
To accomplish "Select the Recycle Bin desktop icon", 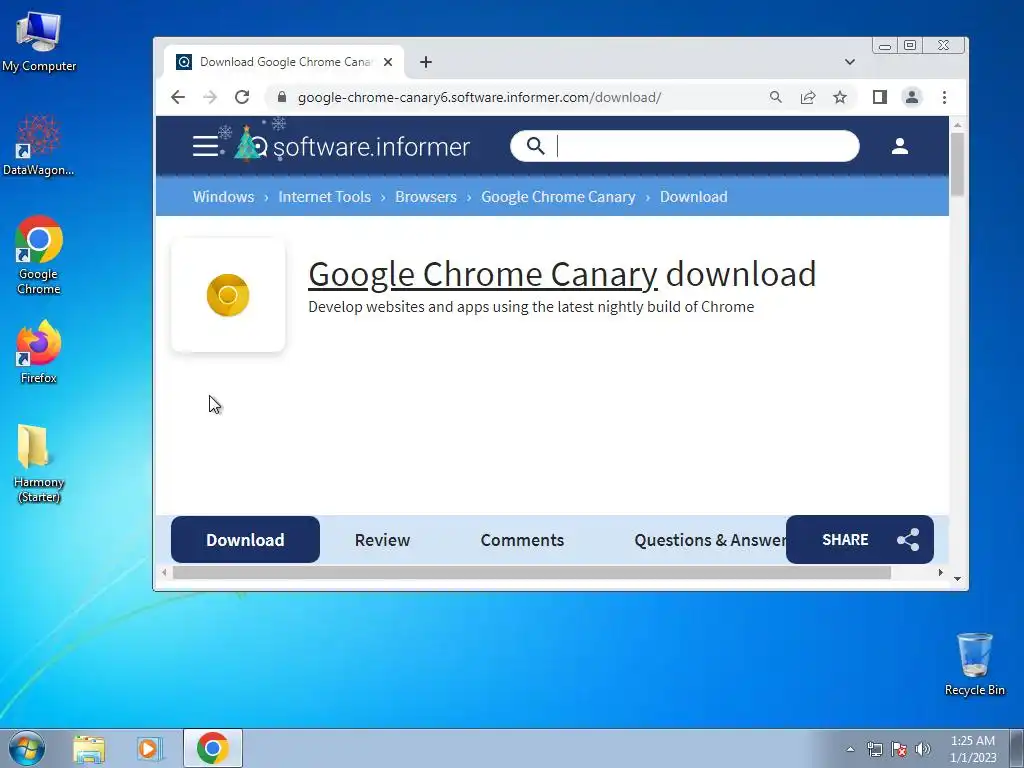I will [x=974, y=664].
